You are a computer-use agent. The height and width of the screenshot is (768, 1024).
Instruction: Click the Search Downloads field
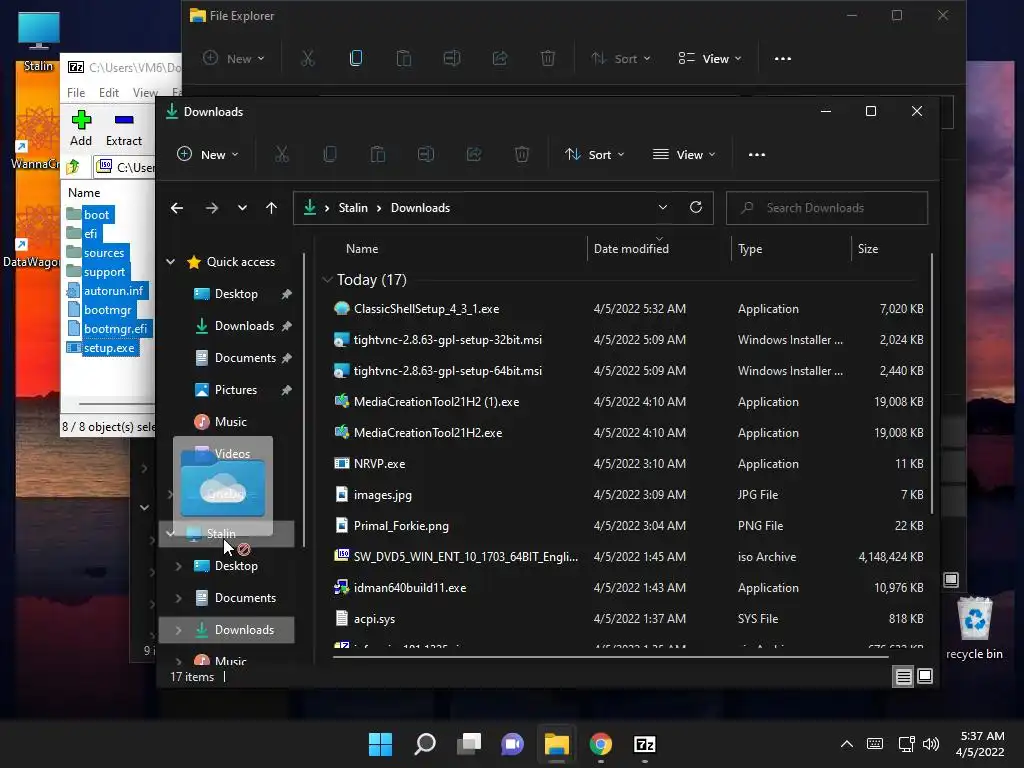pyautogui.click(x=827, y=208)
